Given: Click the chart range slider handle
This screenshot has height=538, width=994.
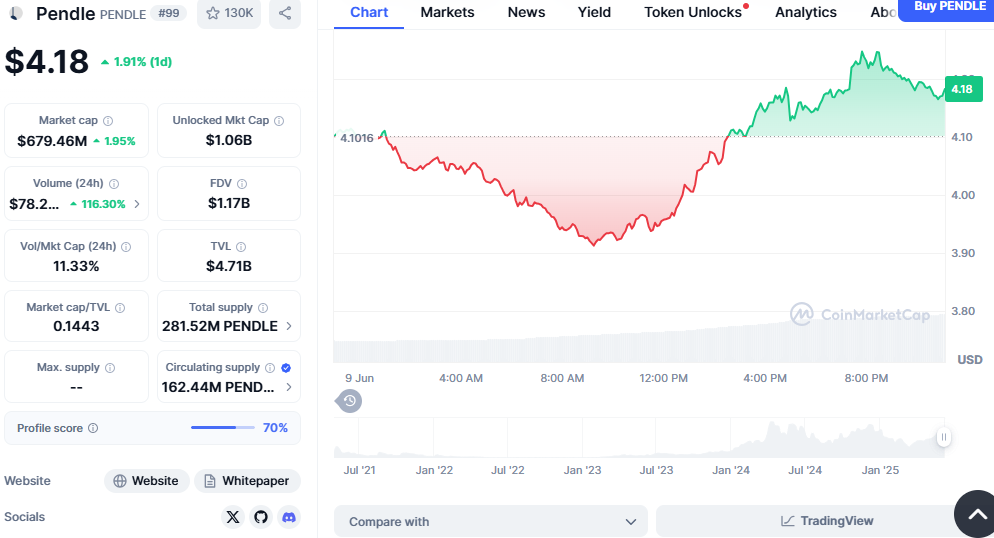Looking at the screenshot, I should point(943,437).
